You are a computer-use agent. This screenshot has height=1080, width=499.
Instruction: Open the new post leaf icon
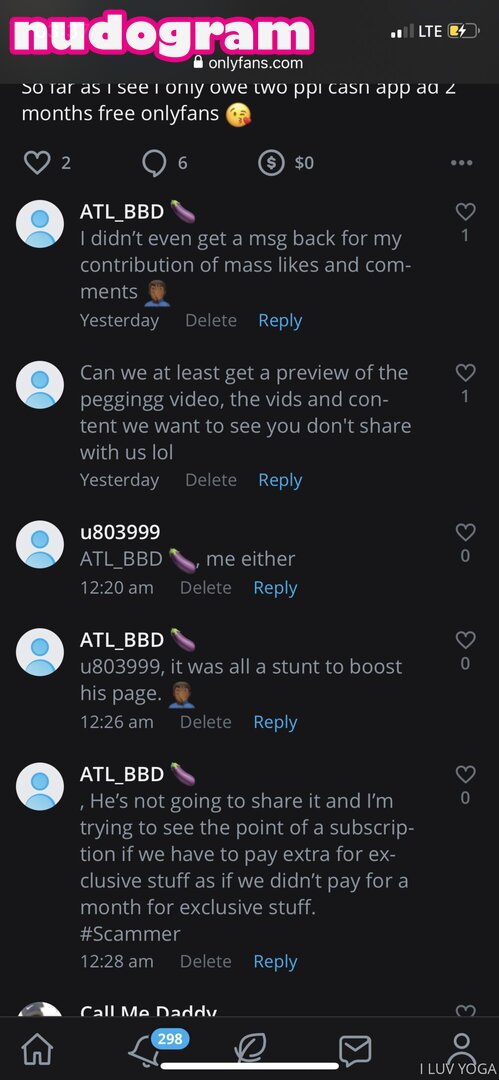coord(250,1050)
